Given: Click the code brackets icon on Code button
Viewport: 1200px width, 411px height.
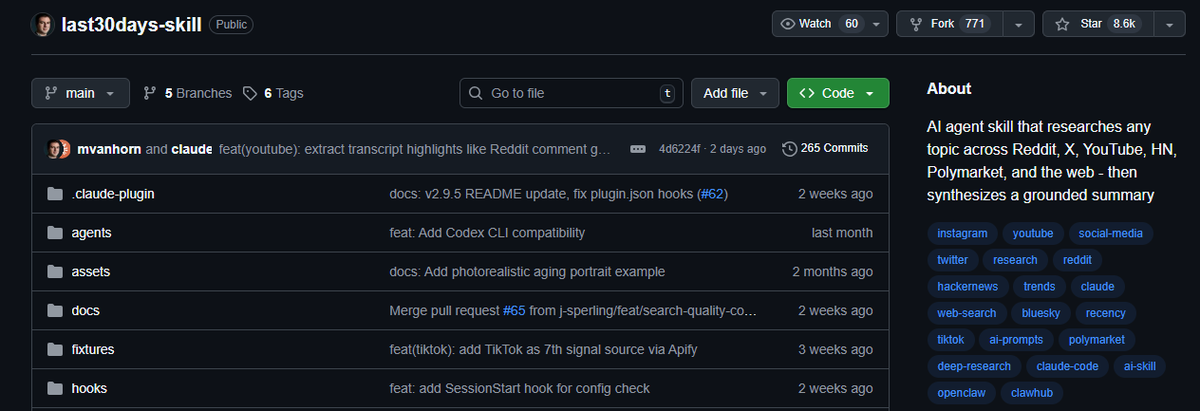Looking at the screenshot, I should 806,93.
